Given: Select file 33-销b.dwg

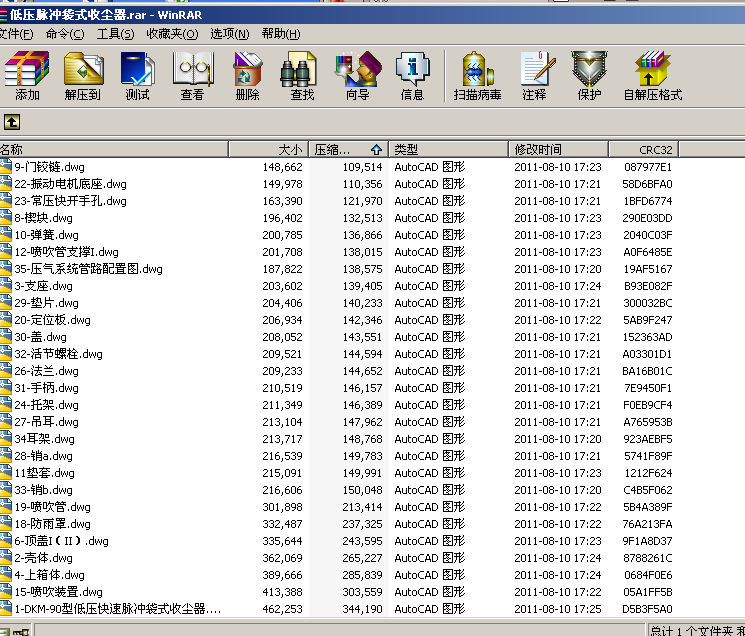Looking at the screenshot, I should (44, 490).
